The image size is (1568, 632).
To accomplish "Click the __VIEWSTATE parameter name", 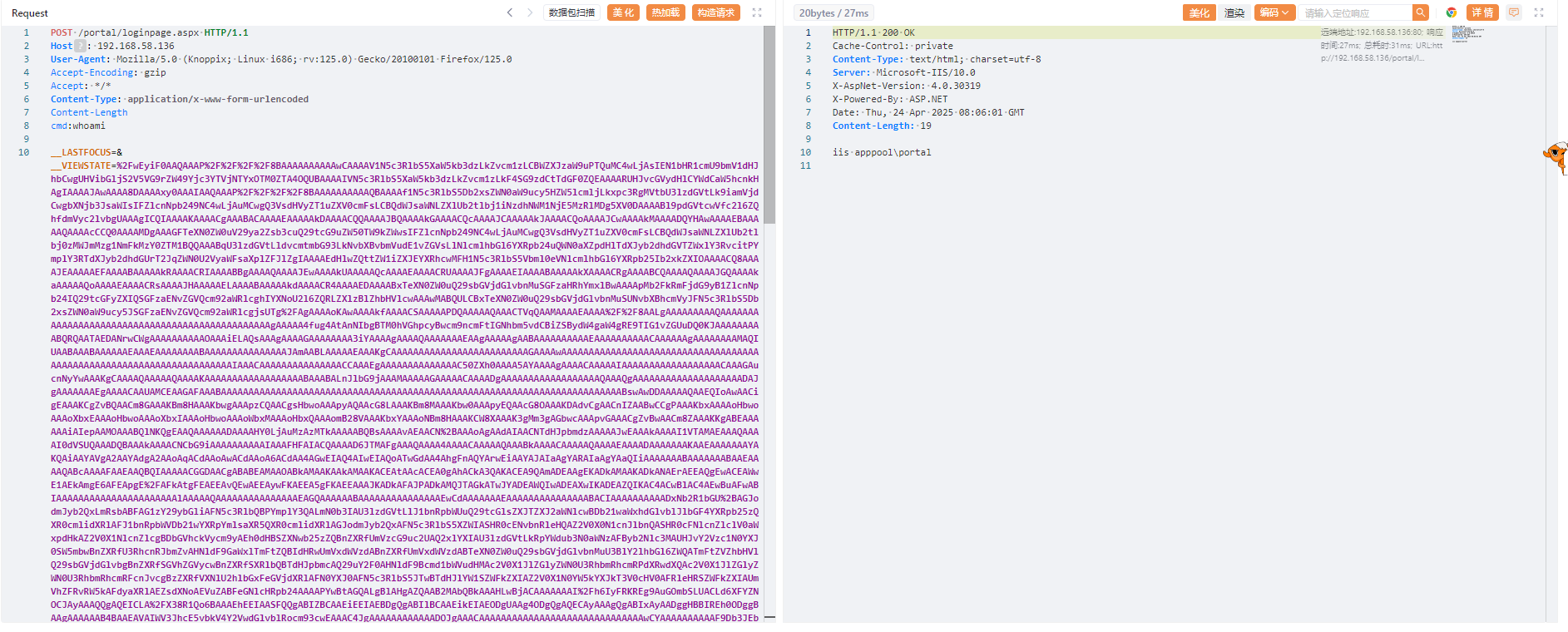I will tap(81, 166).
